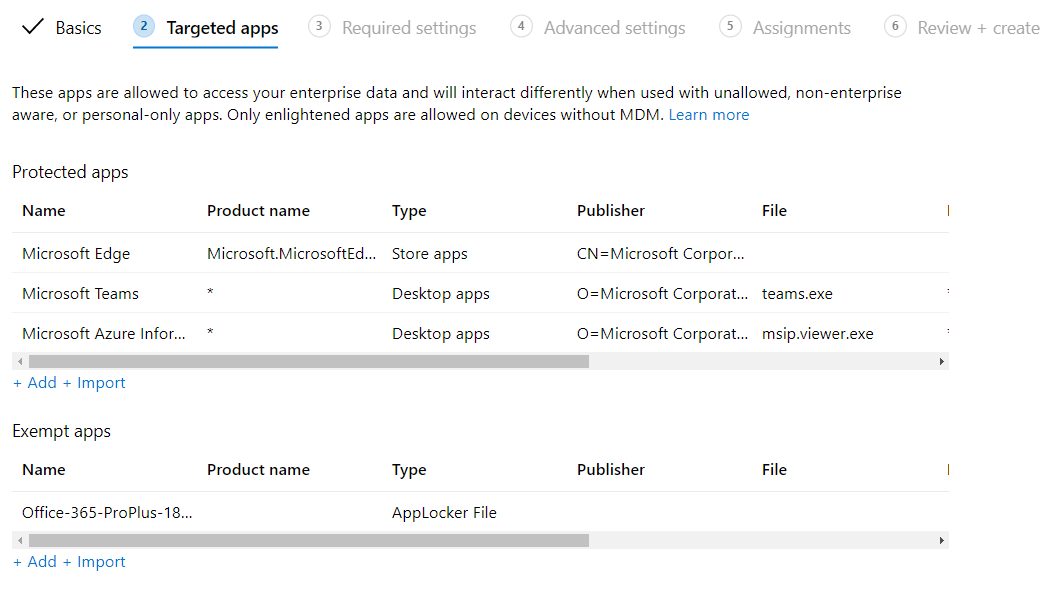Screen dimensions: 1058x593
Task: Click the msip.viewer.exe file cell
Action: pyautogui.click(x=818, y=333)
